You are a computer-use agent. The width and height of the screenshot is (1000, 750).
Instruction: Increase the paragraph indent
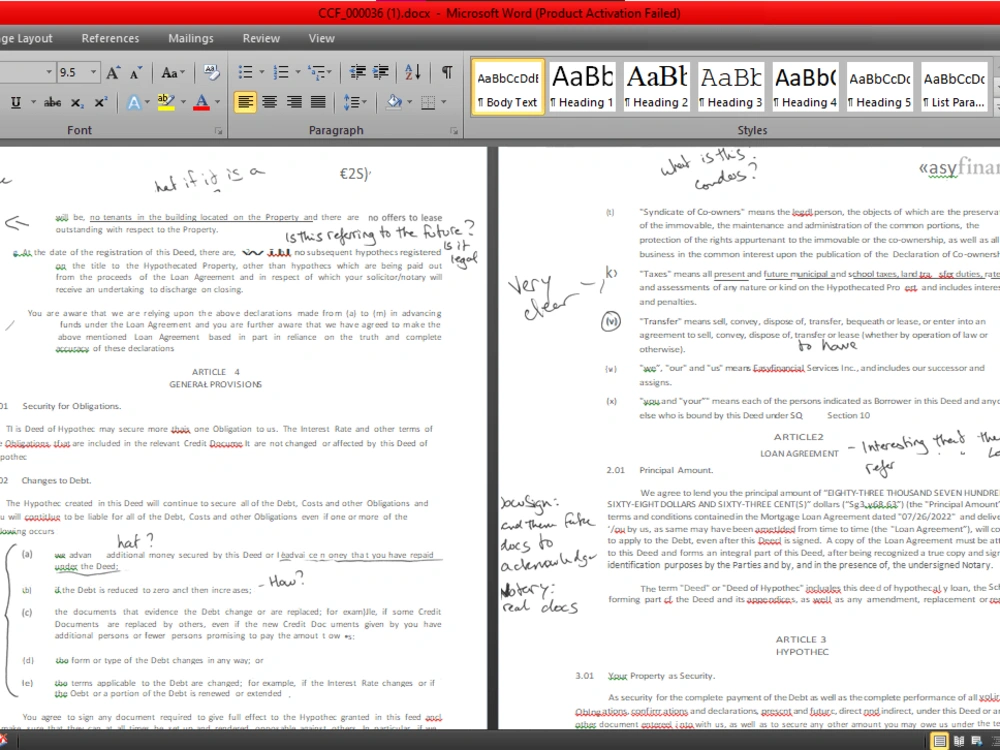point(381,72)
